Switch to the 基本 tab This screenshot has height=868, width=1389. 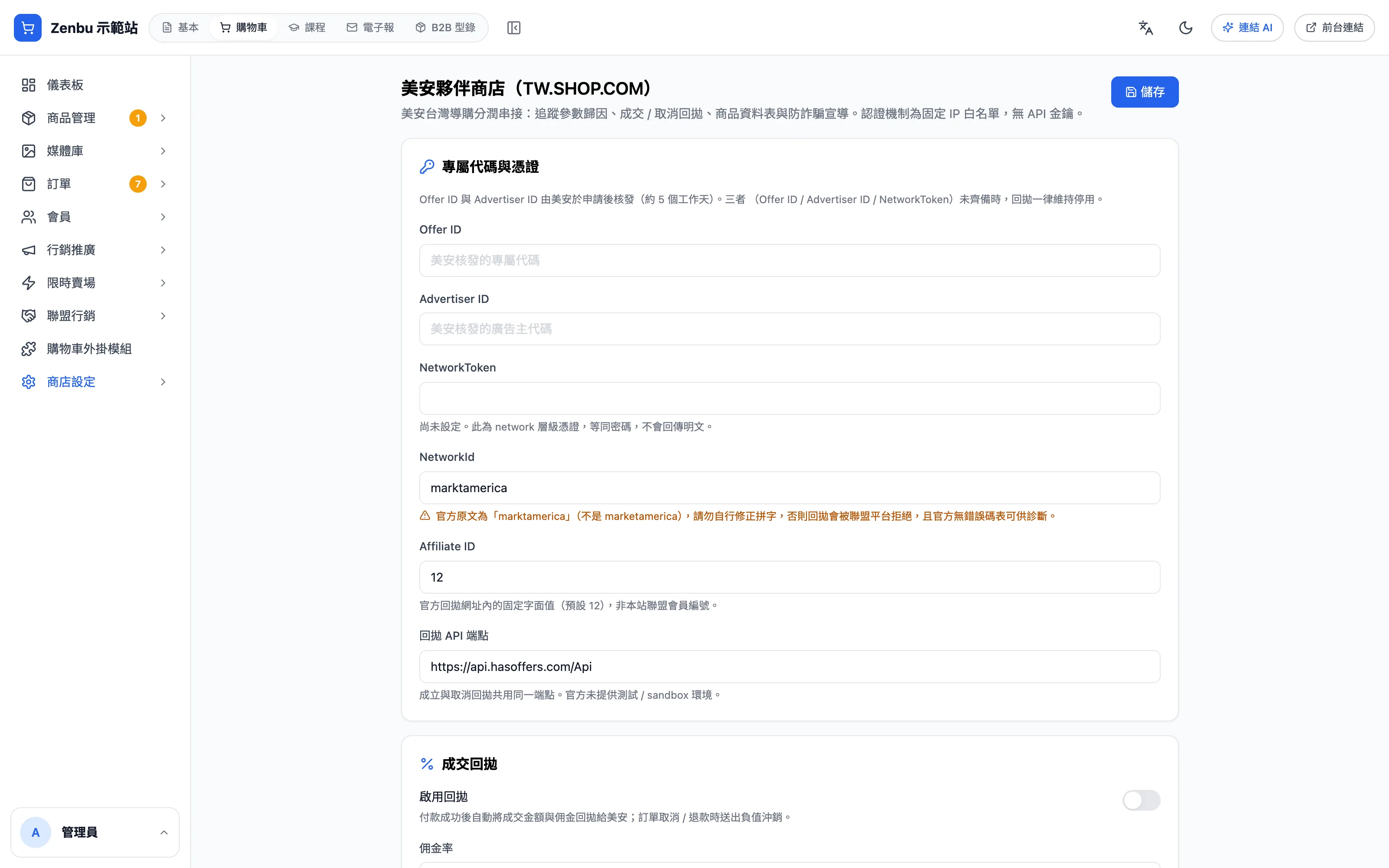pos(180,27)
